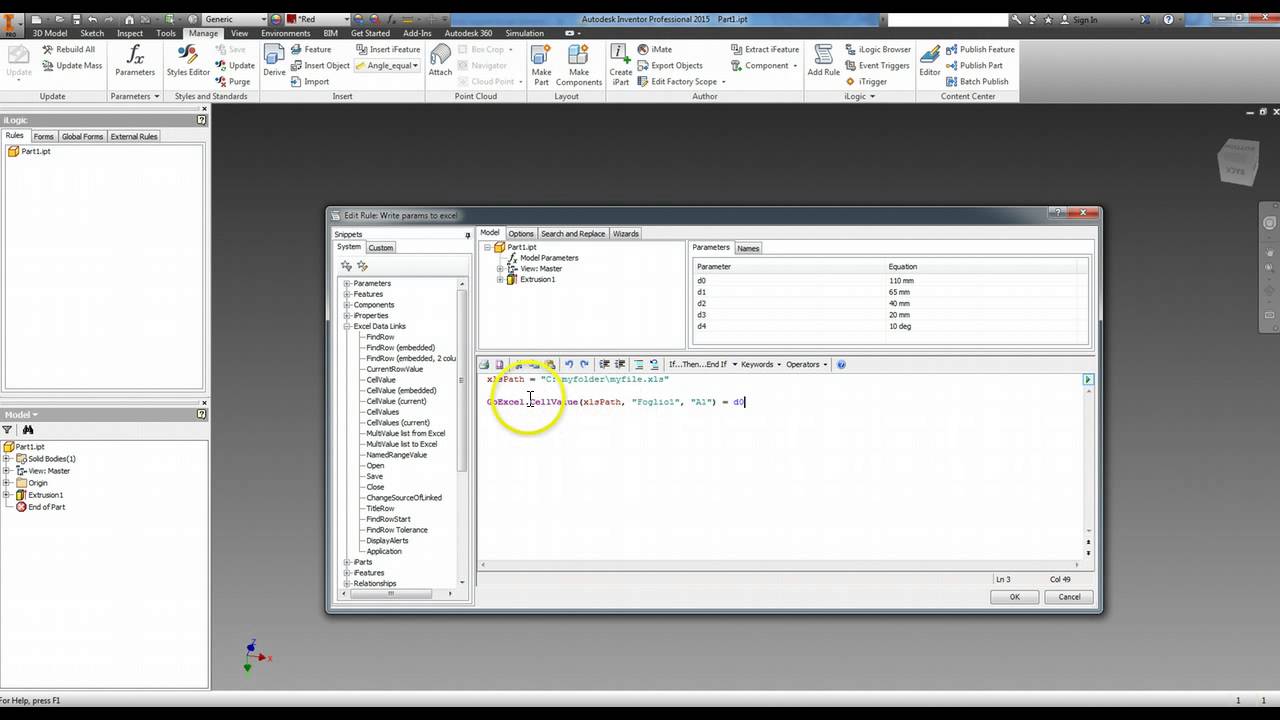Click Export Objects
The width and height of the screenshot is (1280, 720).
point(670,65)
